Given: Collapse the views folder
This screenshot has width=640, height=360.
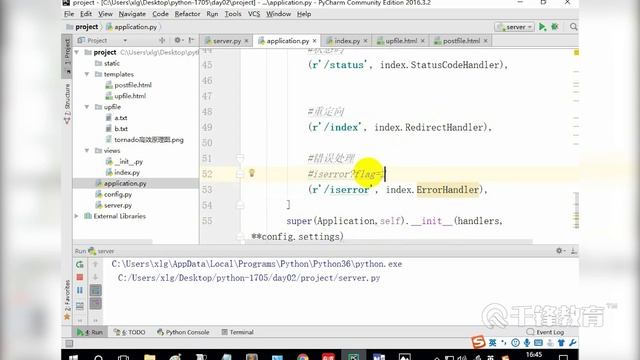Looking at the screenshot, I should click(87, 151).
